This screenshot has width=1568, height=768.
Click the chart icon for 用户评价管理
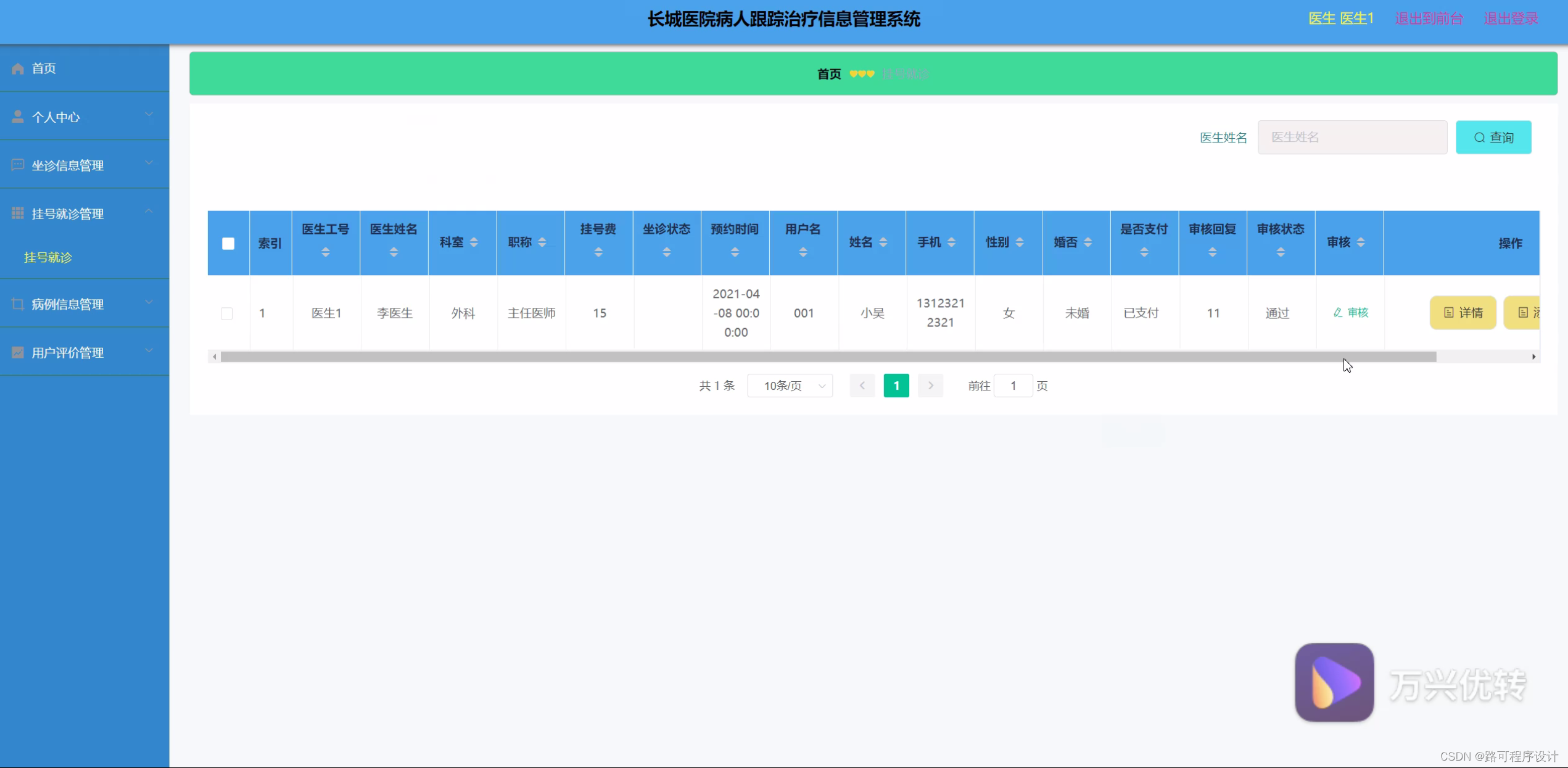(x=18, y=352)
